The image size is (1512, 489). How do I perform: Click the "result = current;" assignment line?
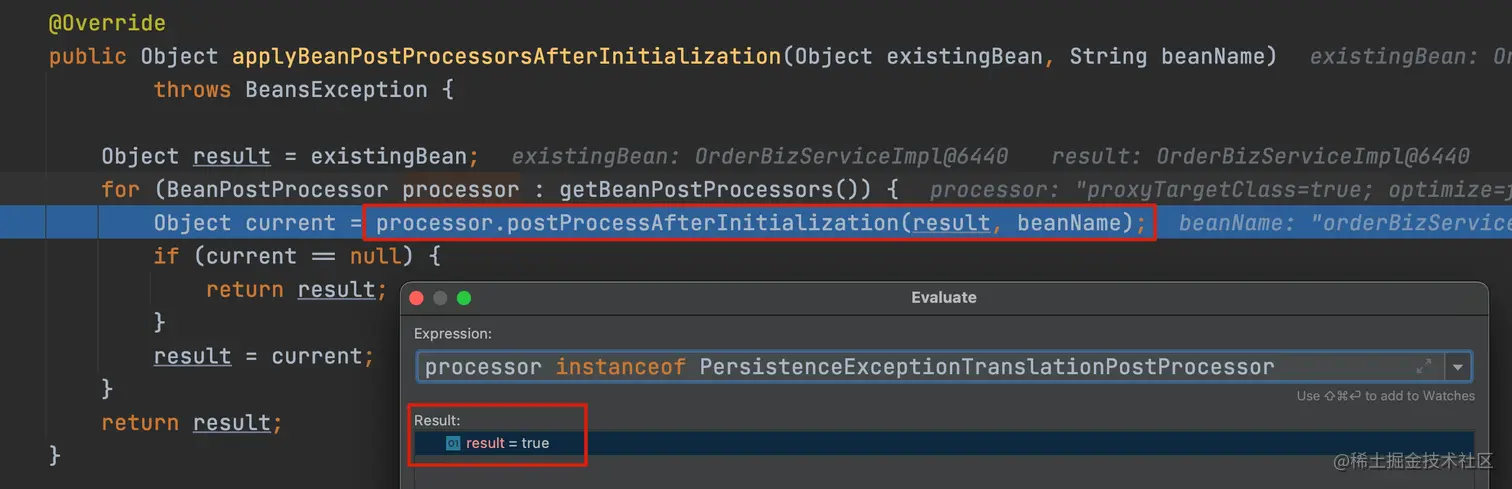point(264,356)
